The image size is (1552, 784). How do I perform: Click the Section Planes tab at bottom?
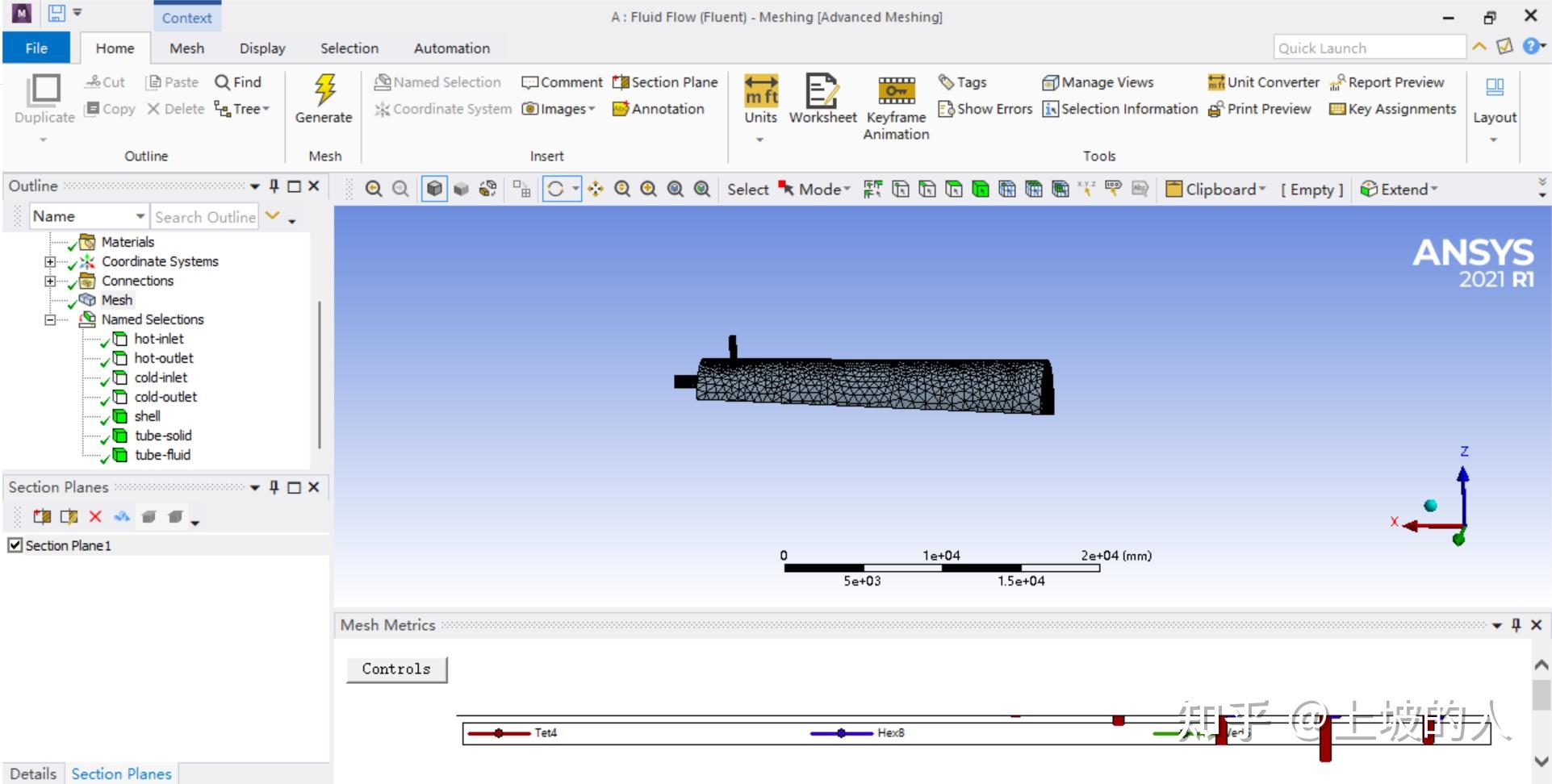point(120,772)
